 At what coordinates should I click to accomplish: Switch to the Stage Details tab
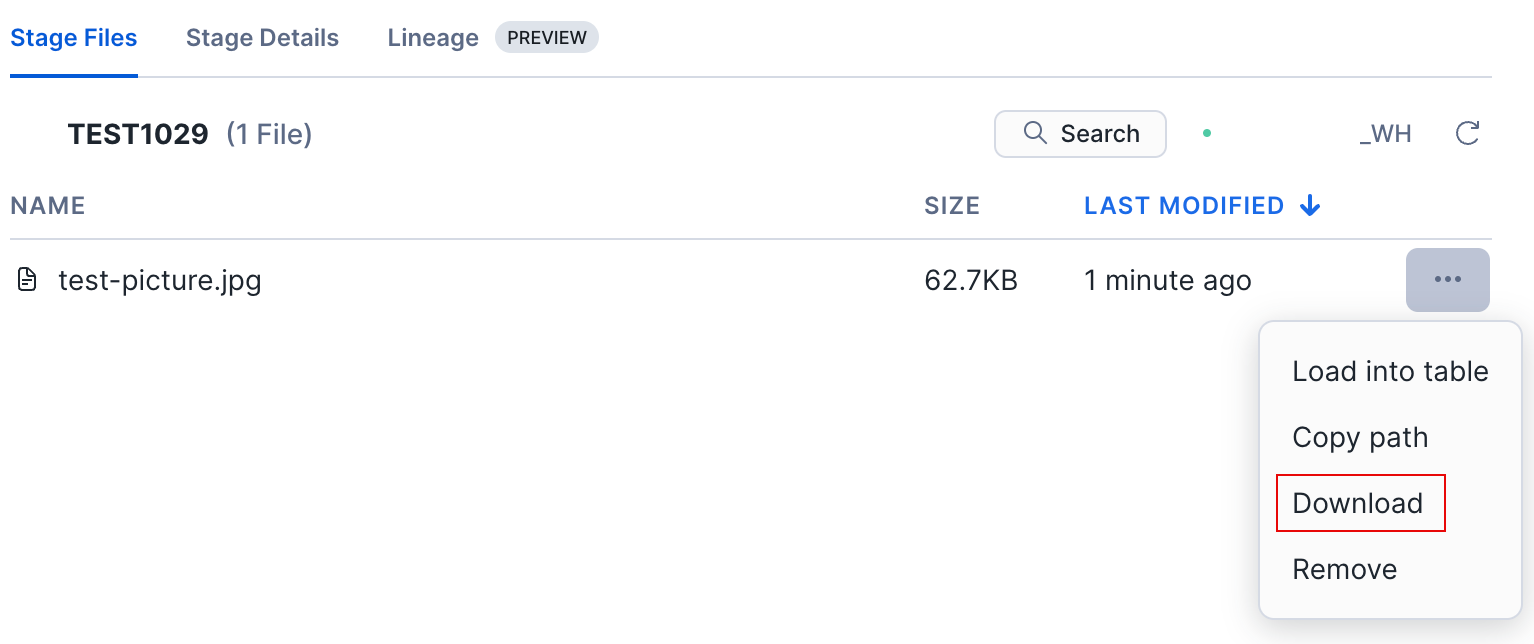pyautogui.click(x=261, y=37)
